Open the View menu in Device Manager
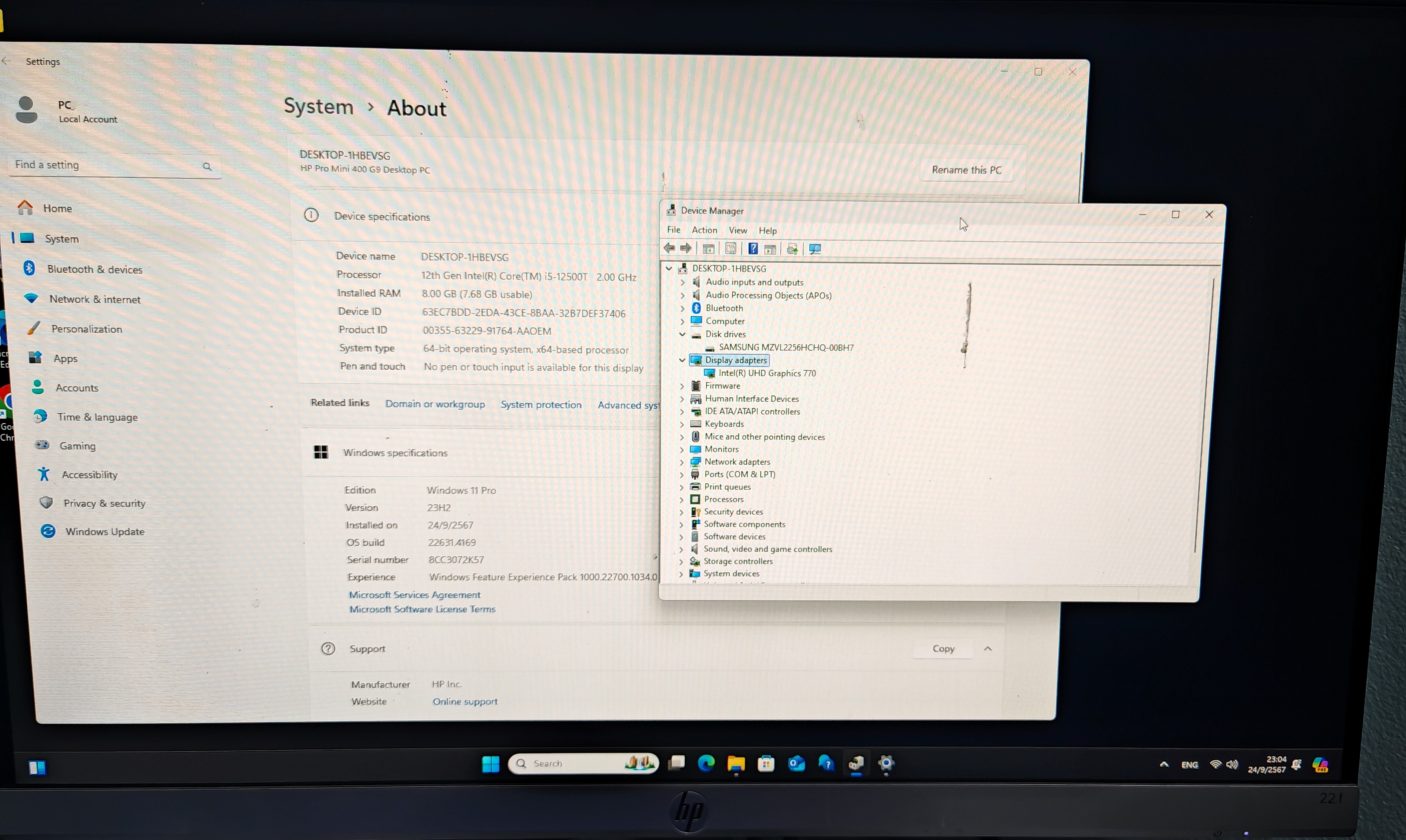 click(x=737, y=230)
